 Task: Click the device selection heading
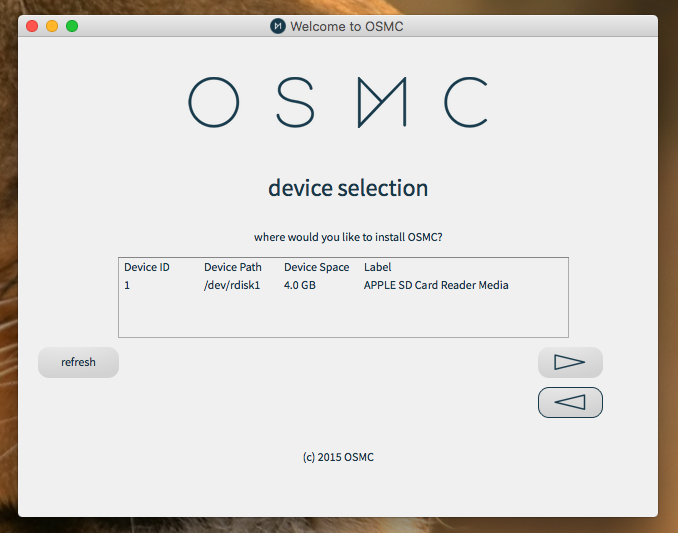[348, 188]
